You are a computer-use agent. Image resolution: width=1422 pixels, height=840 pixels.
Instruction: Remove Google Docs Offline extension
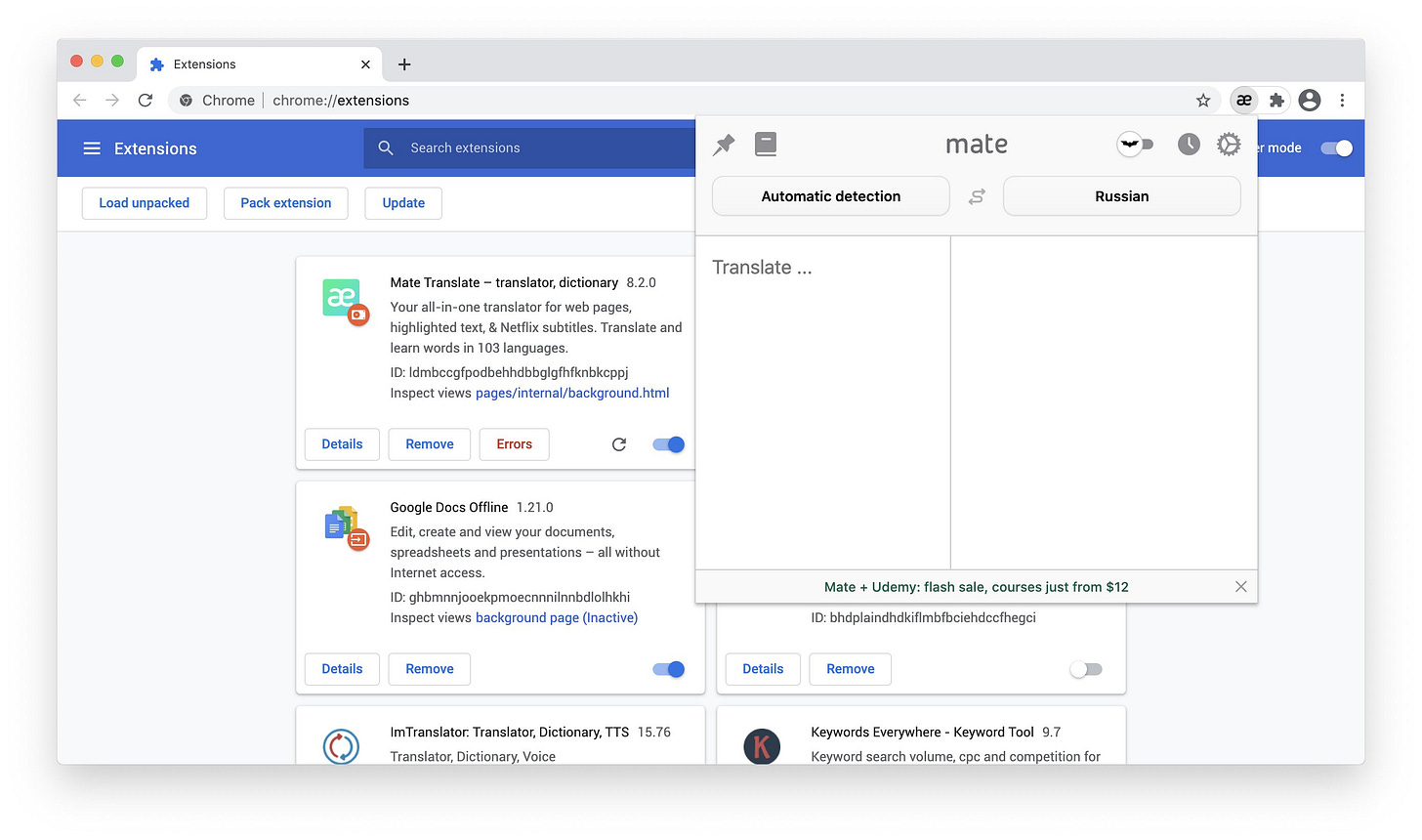coord(430,669)
